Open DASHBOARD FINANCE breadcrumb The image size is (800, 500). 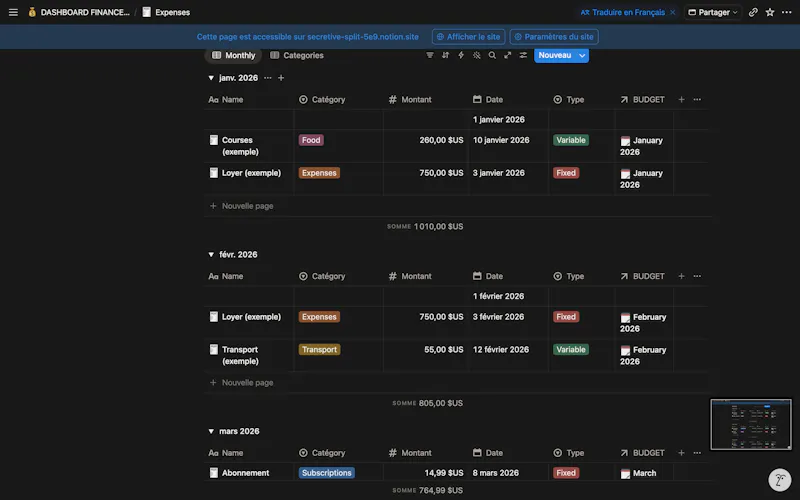pyautogui.click(x=85, y=12)
